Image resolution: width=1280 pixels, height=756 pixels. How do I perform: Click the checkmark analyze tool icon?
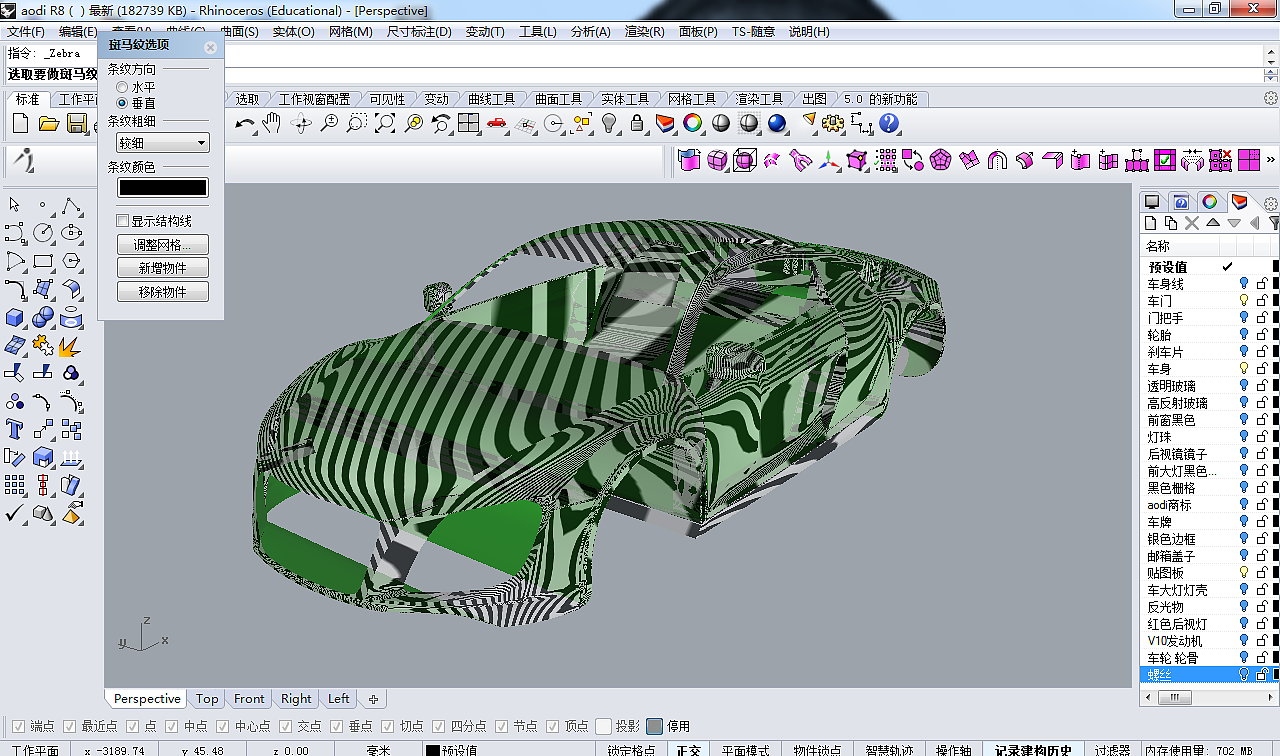[15, 513]
